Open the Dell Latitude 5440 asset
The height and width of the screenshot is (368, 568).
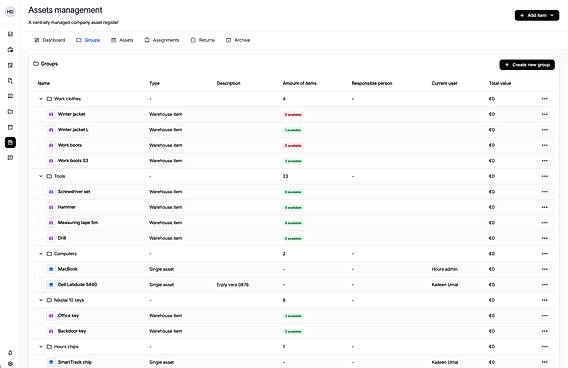coord(78,285)
